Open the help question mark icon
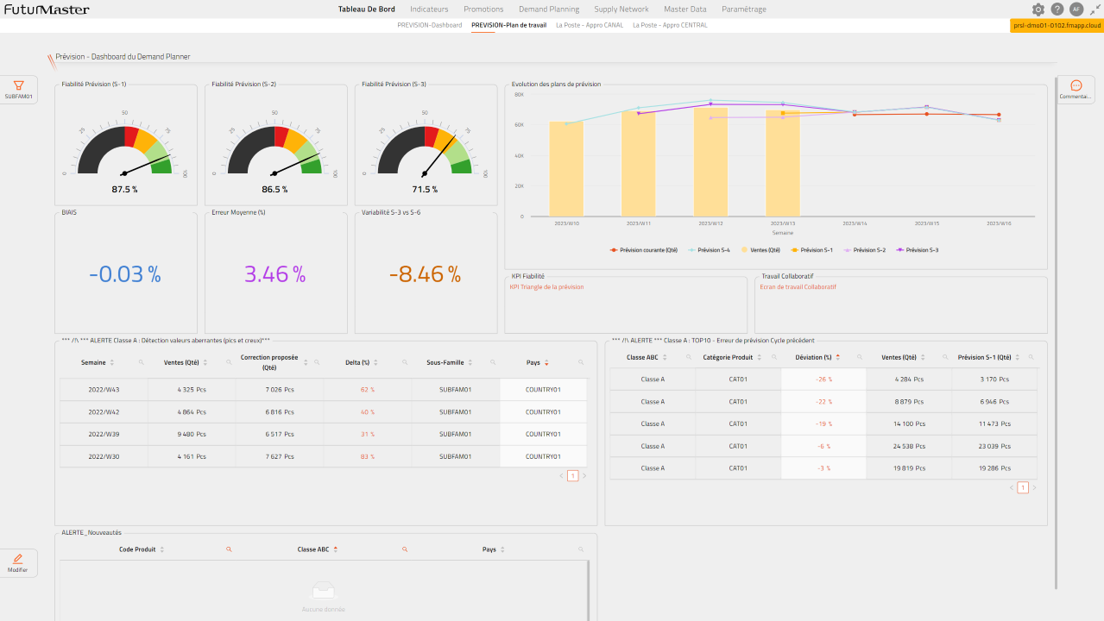 tap(1057, 9)
